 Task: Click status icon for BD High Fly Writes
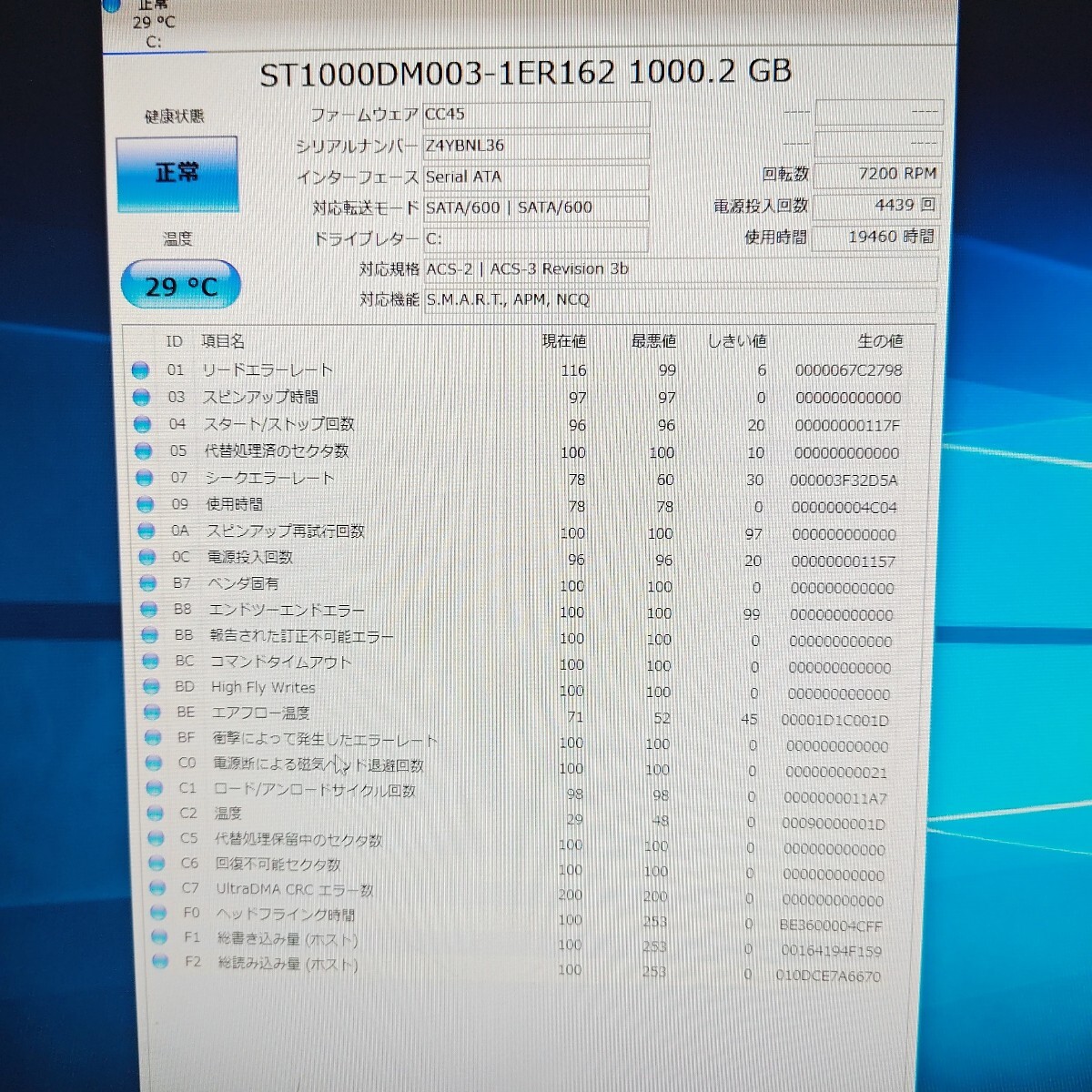click(151, 687)
